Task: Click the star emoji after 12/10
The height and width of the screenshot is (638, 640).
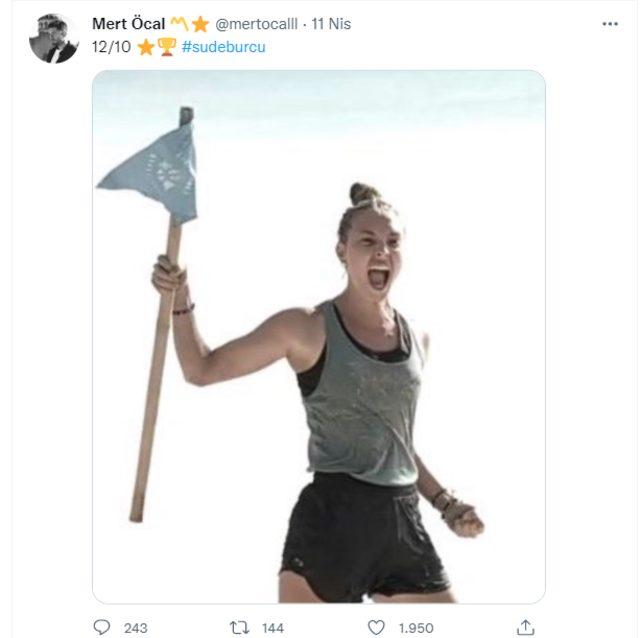Action: click(x=146, y=47)
